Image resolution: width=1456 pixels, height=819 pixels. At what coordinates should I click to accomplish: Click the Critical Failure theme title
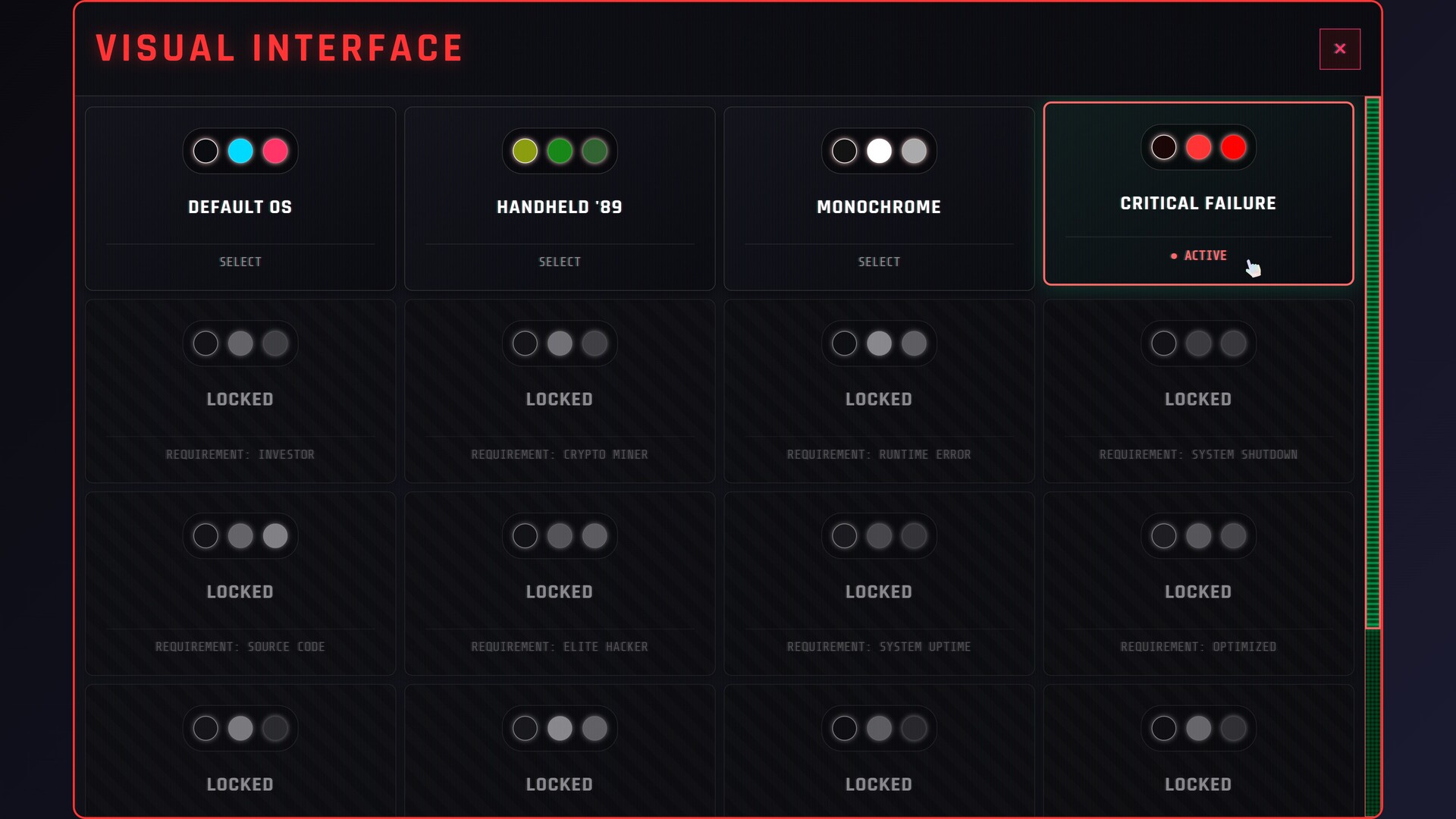[1197, 203]
